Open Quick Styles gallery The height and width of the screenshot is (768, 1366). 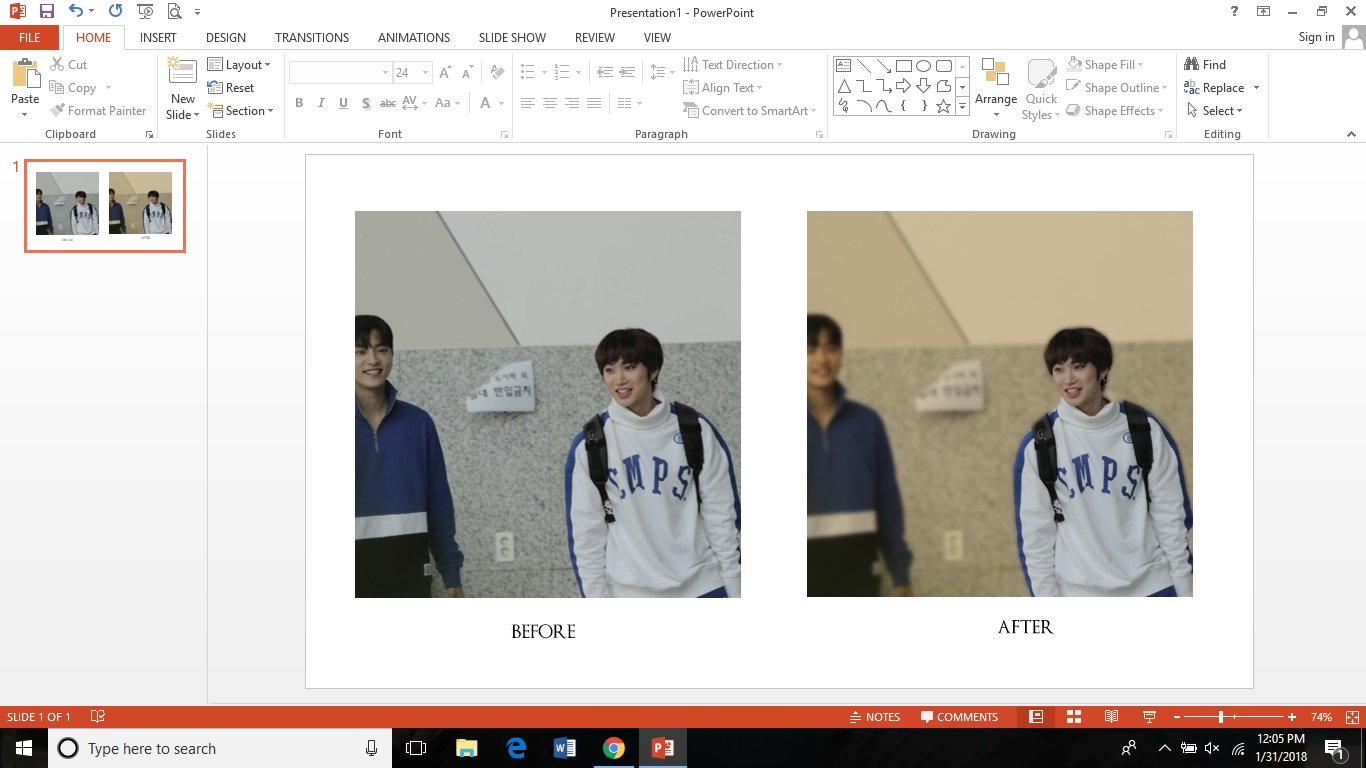point(1041,88)
